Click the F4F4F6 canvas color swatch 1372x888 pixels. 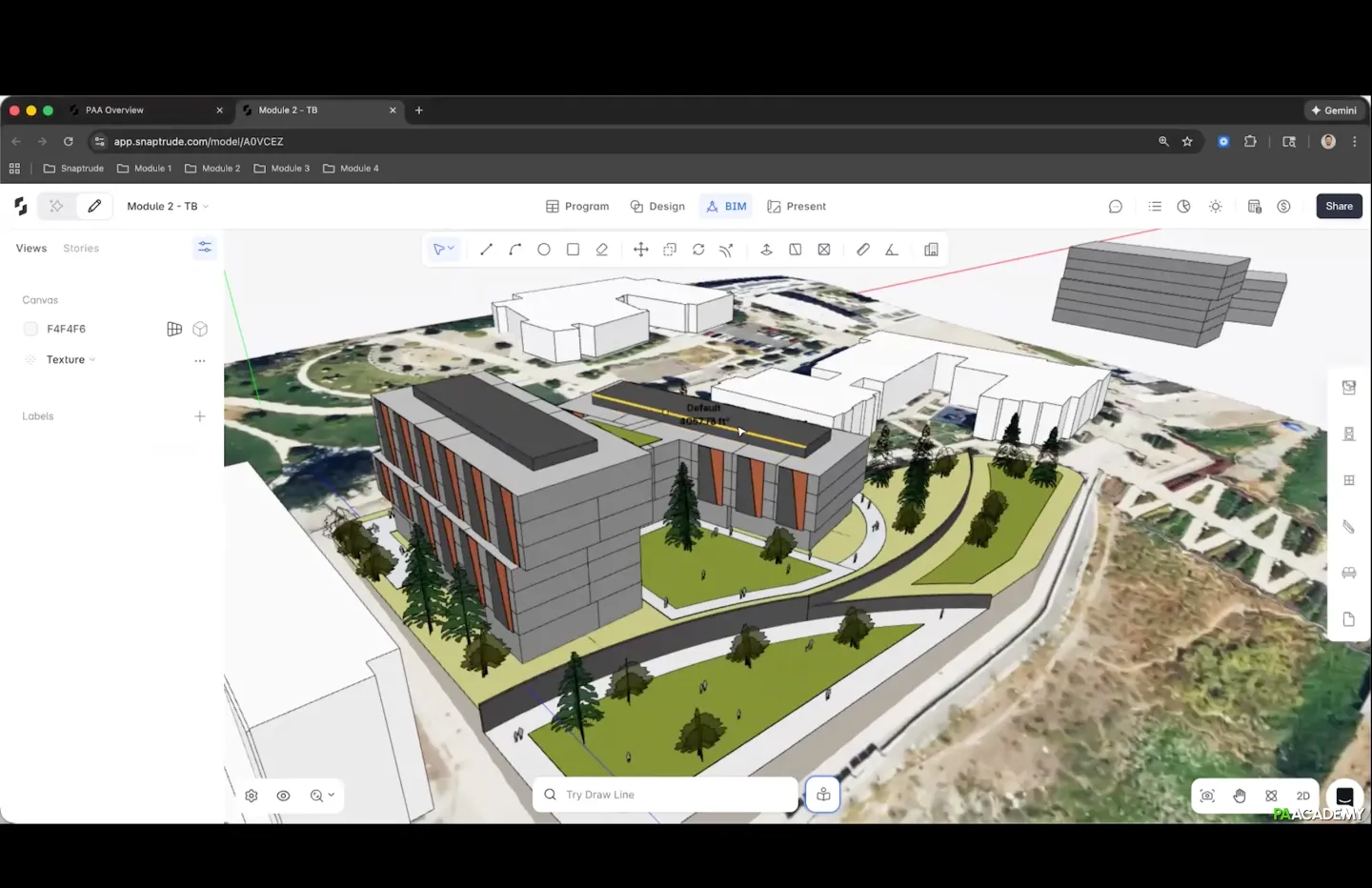(x=30, y=329)
